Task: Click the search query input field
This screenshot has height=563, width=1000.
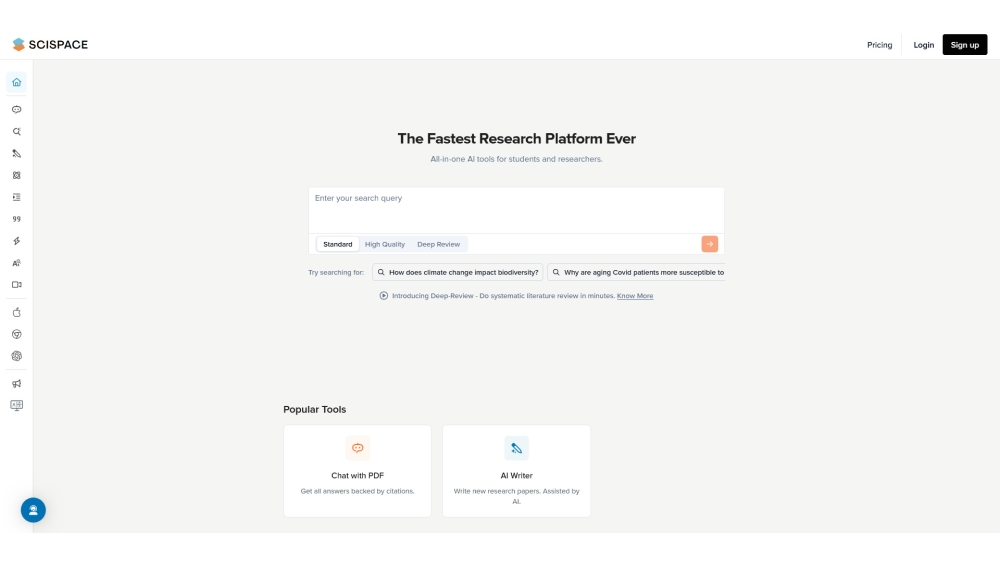Action: pyautogui.click(x=515, y=208)
